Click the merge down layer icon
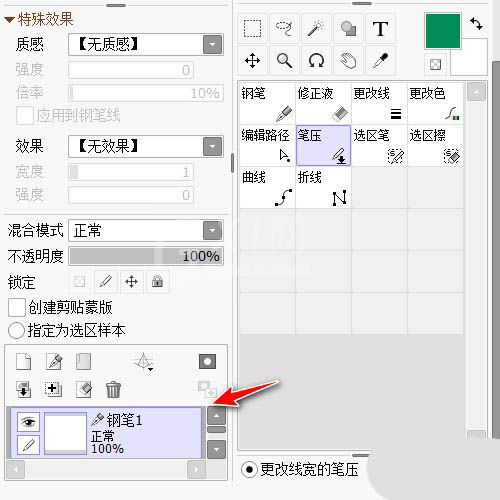500x500 pixels. [x=53, y=389]
